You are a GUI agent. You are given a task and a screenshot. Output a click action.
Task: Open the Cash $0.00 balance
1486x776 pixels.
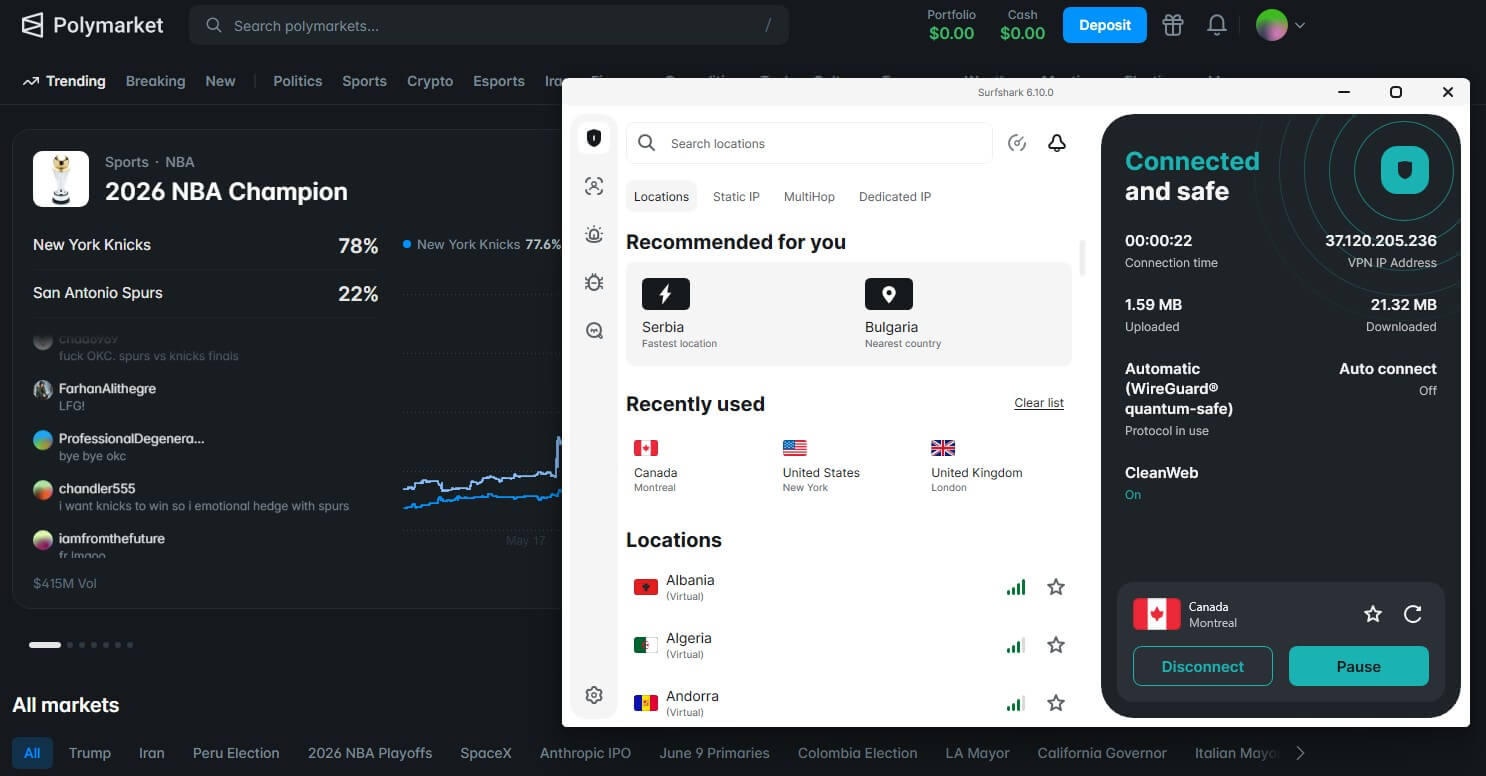tap(1022, 26)
